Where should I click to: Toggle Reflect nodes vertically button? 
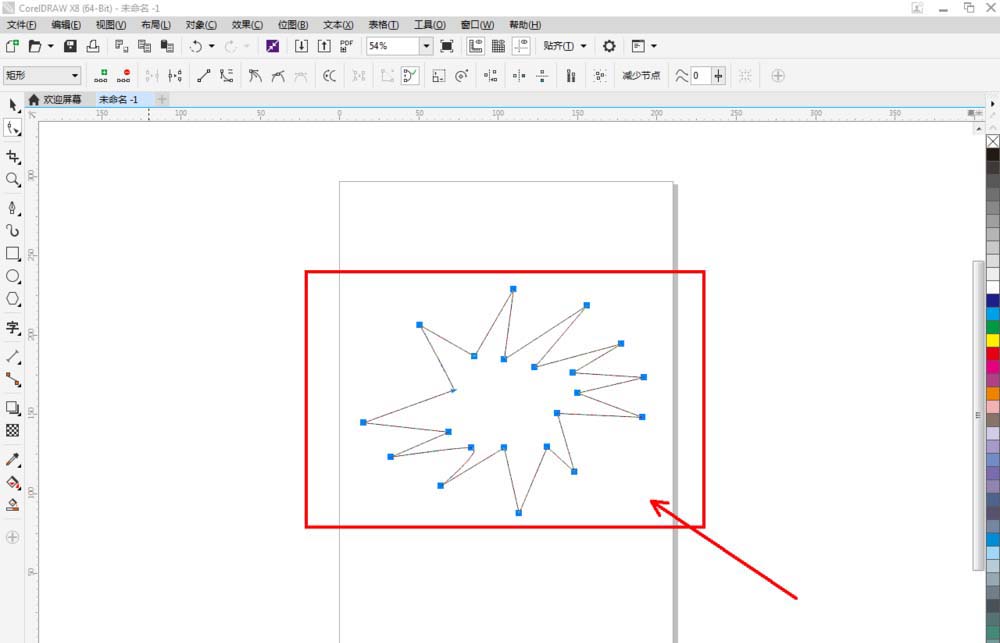542,76
